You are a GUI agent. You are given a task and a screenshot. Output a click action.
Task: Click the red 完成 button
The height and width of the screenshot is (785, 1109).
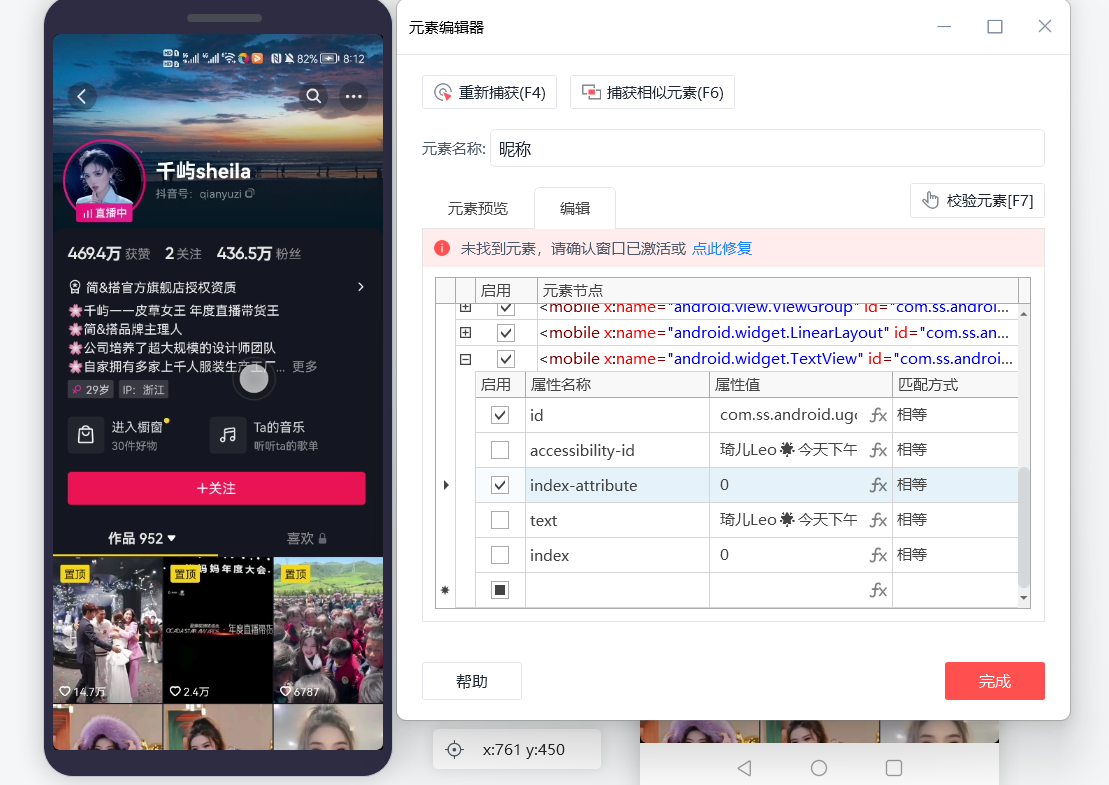(x=994, y=681)
